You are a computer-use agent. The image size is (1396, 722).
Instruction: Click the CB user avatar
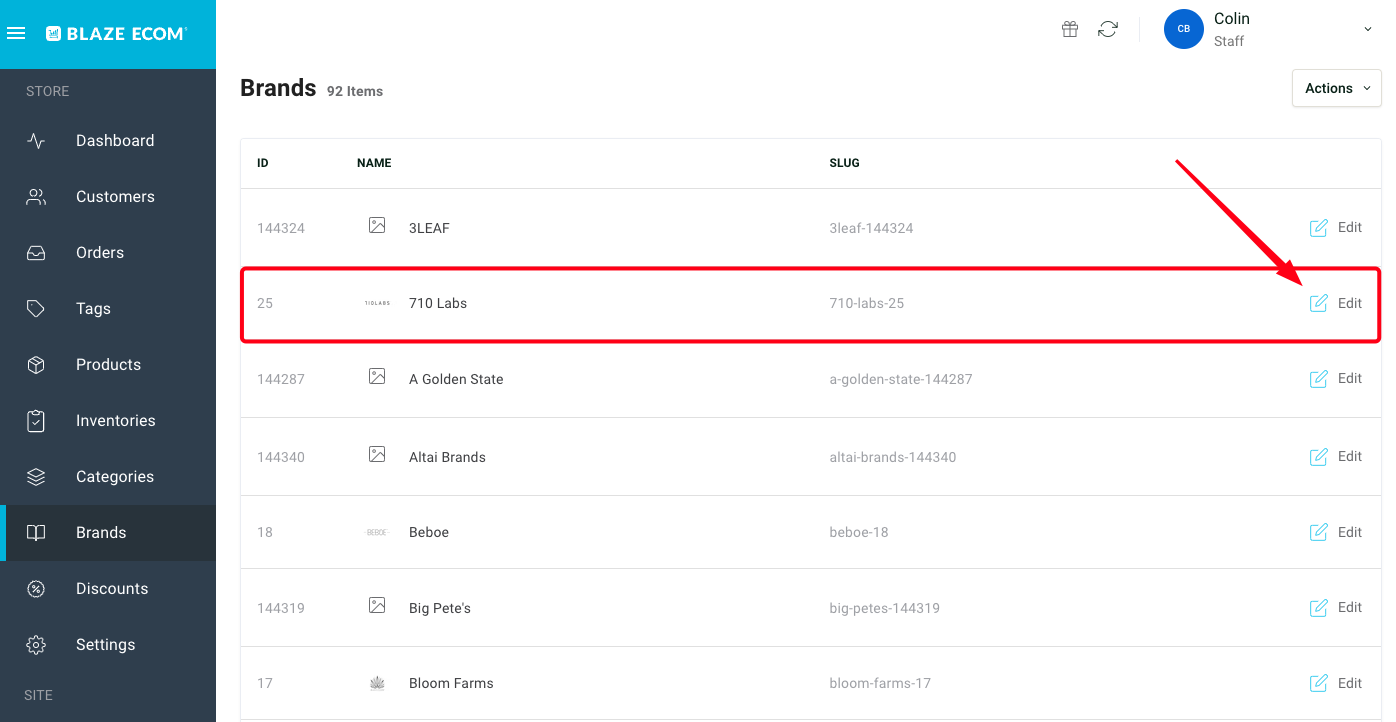[1183, 29]
